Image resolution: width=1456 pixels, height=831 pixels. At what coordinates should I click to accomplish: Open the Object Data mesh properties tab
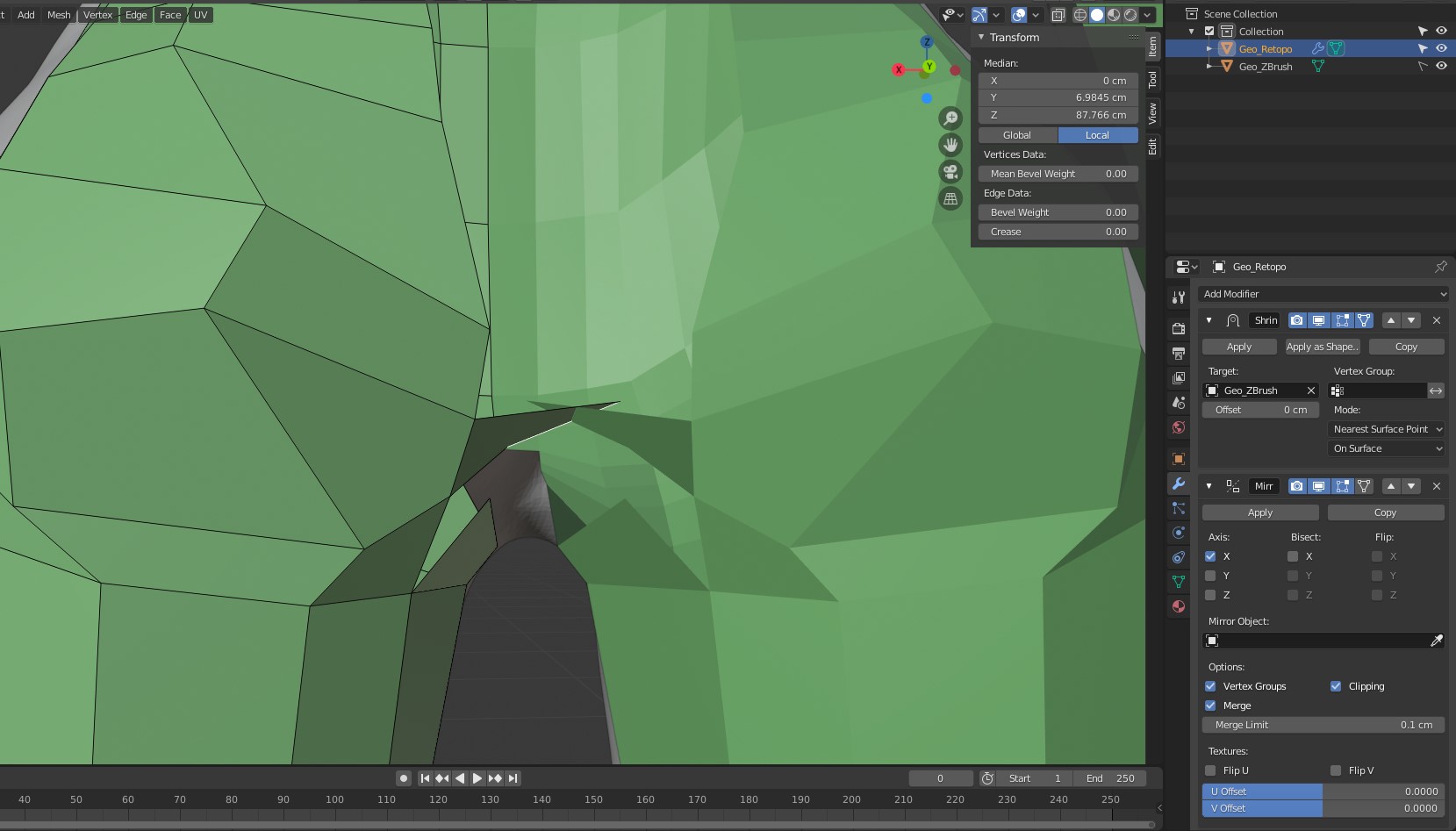point(1179,582)
